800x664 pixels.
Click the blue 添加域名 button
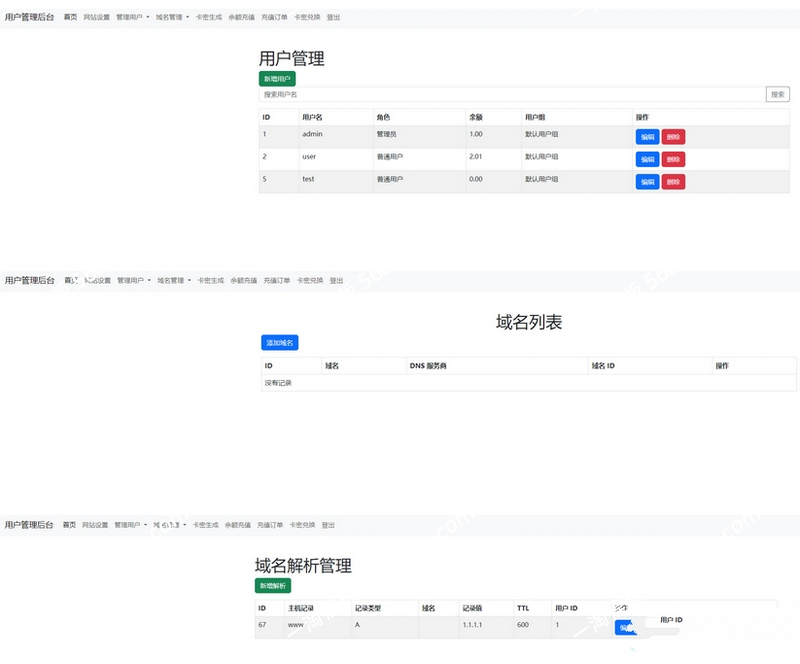280,343
